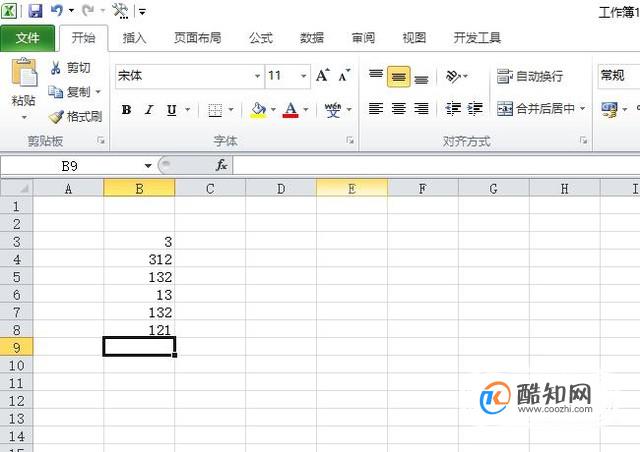Open the text orientation tool
The width and height of the screenshot is (640, 452).
453,76
